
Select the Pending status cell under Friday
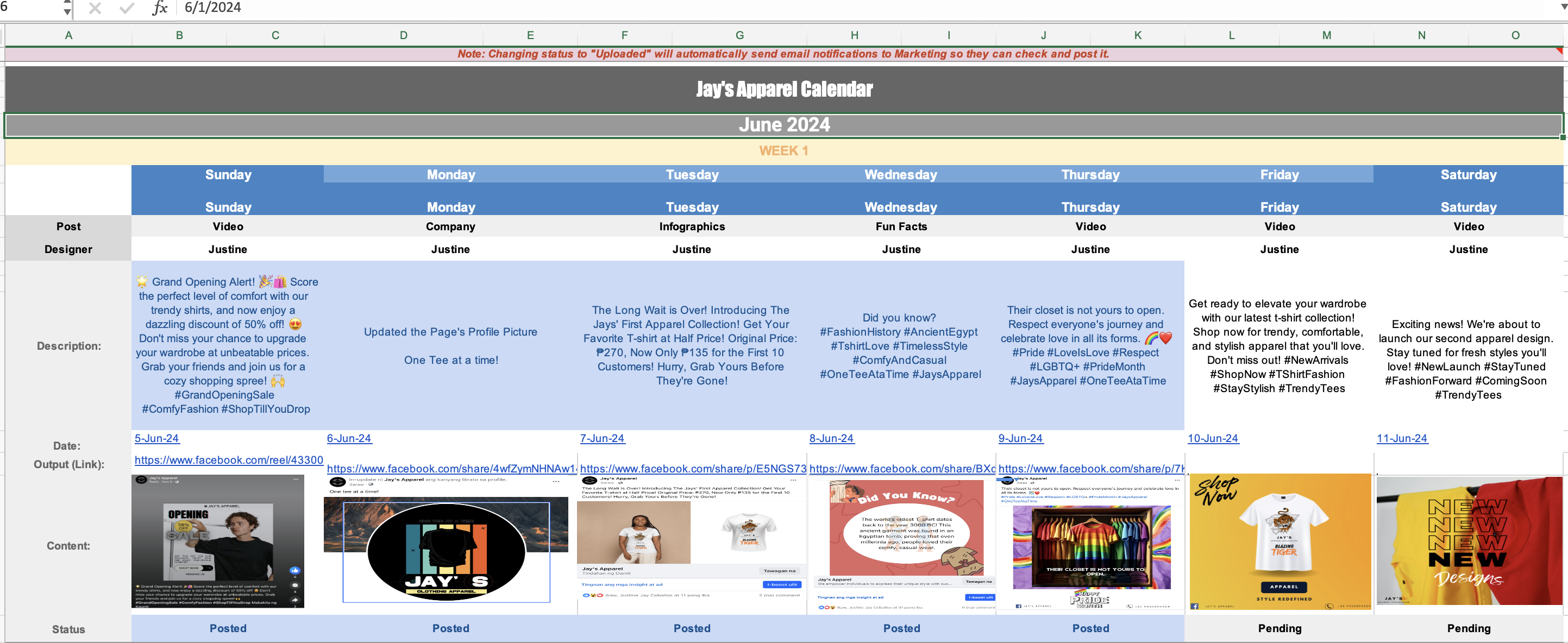click(x=1279, y=628)
